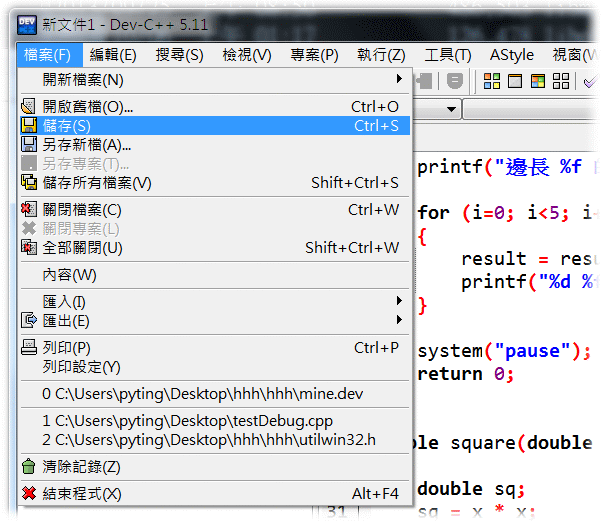Open the 執行(Z) menu
601x521 pixels.
click(381, 55)
